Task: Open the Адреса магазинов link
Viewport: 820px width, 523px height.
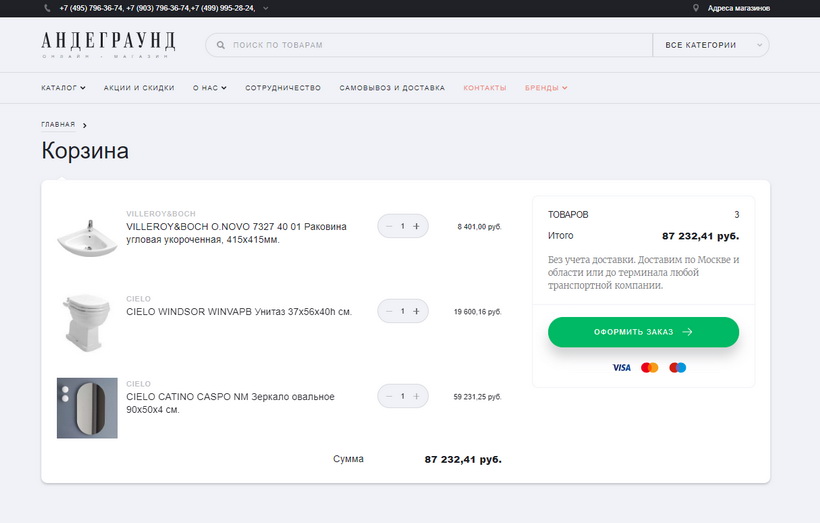Action: (x=738, y=8)
